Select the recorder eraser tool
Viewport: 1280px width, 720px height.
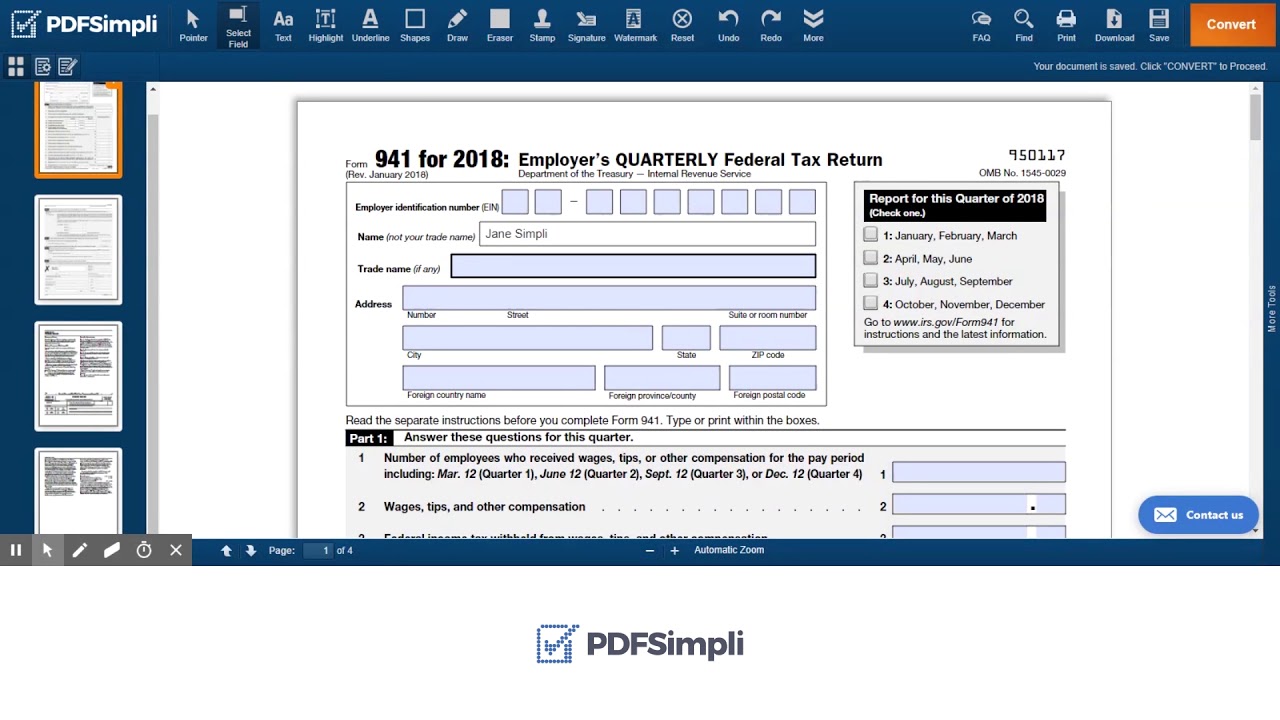112,550
